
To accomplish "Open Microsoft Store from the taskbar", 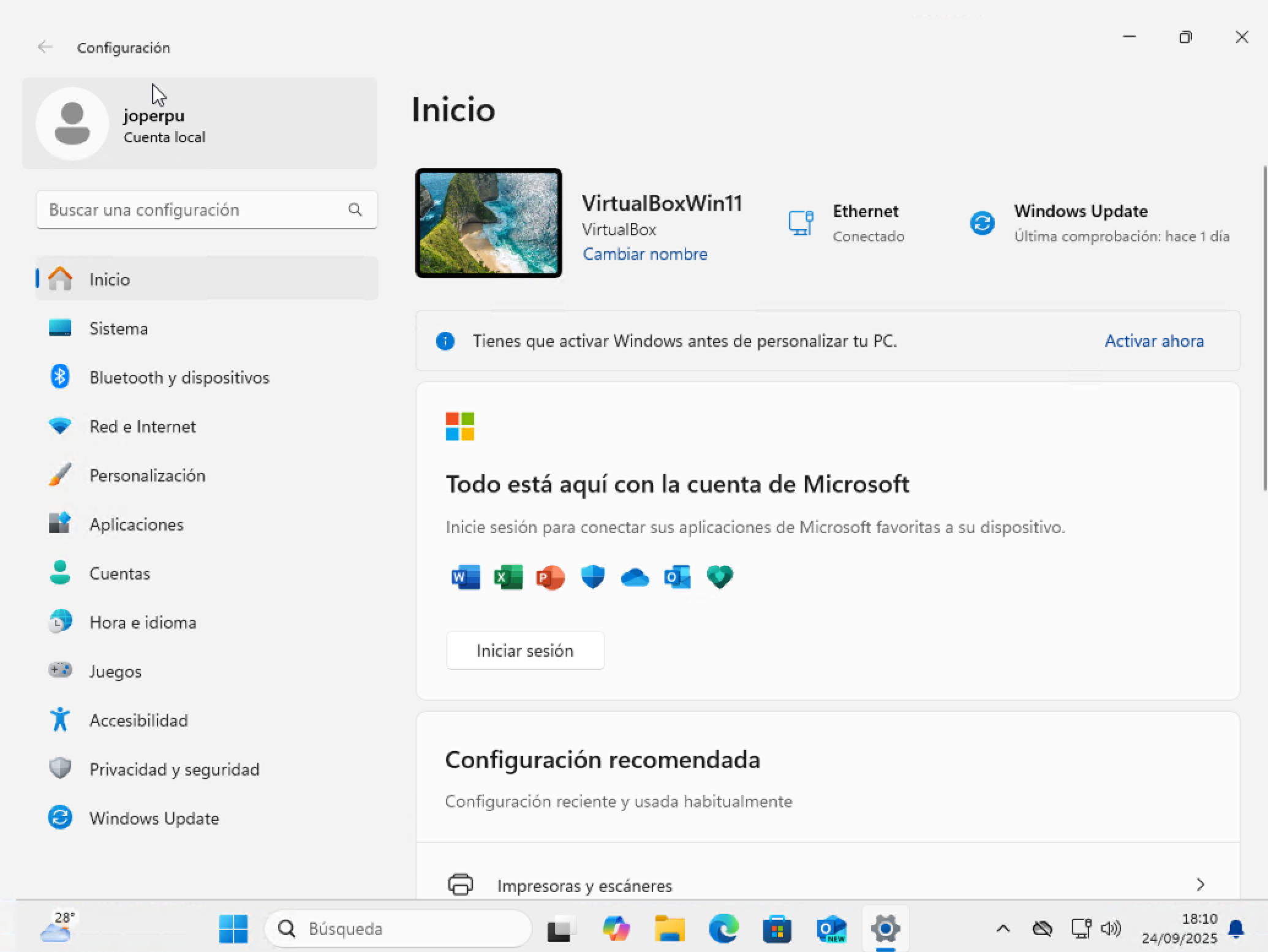I will (777, 929).
